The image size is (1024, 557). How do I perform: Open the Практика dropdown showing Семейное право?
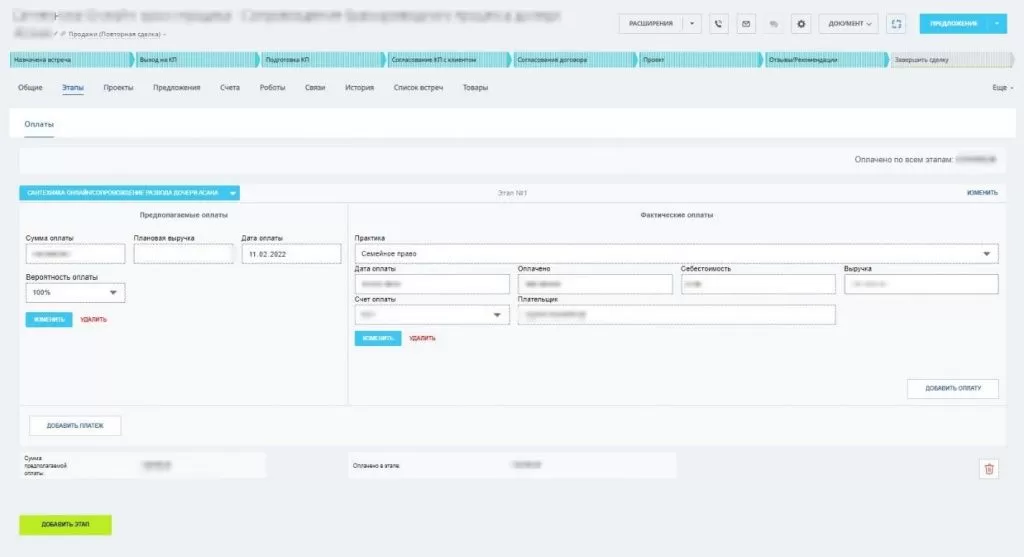click(676, 254)
